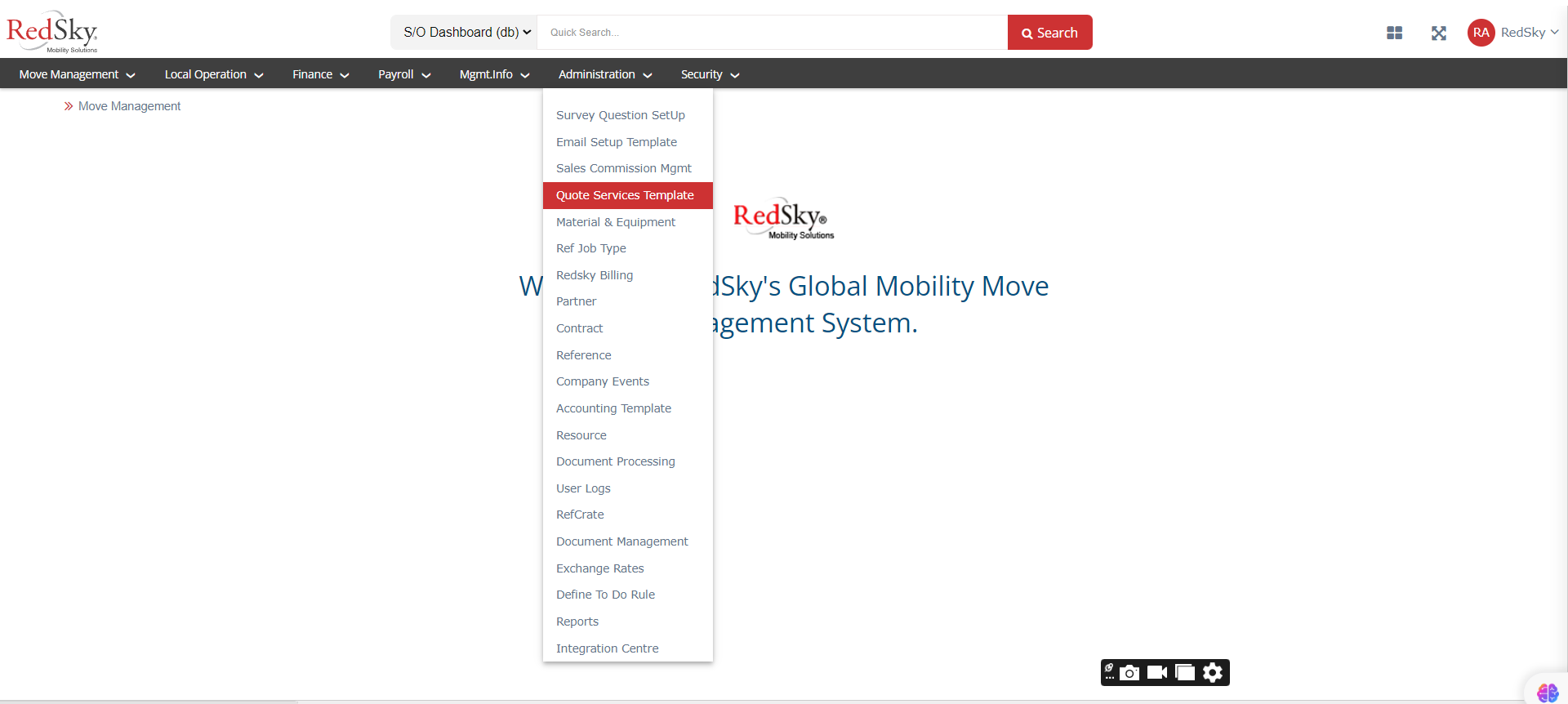Screen dimensions: 1568x704
Task: Open Document Processing
Action: tap(627, 461)
